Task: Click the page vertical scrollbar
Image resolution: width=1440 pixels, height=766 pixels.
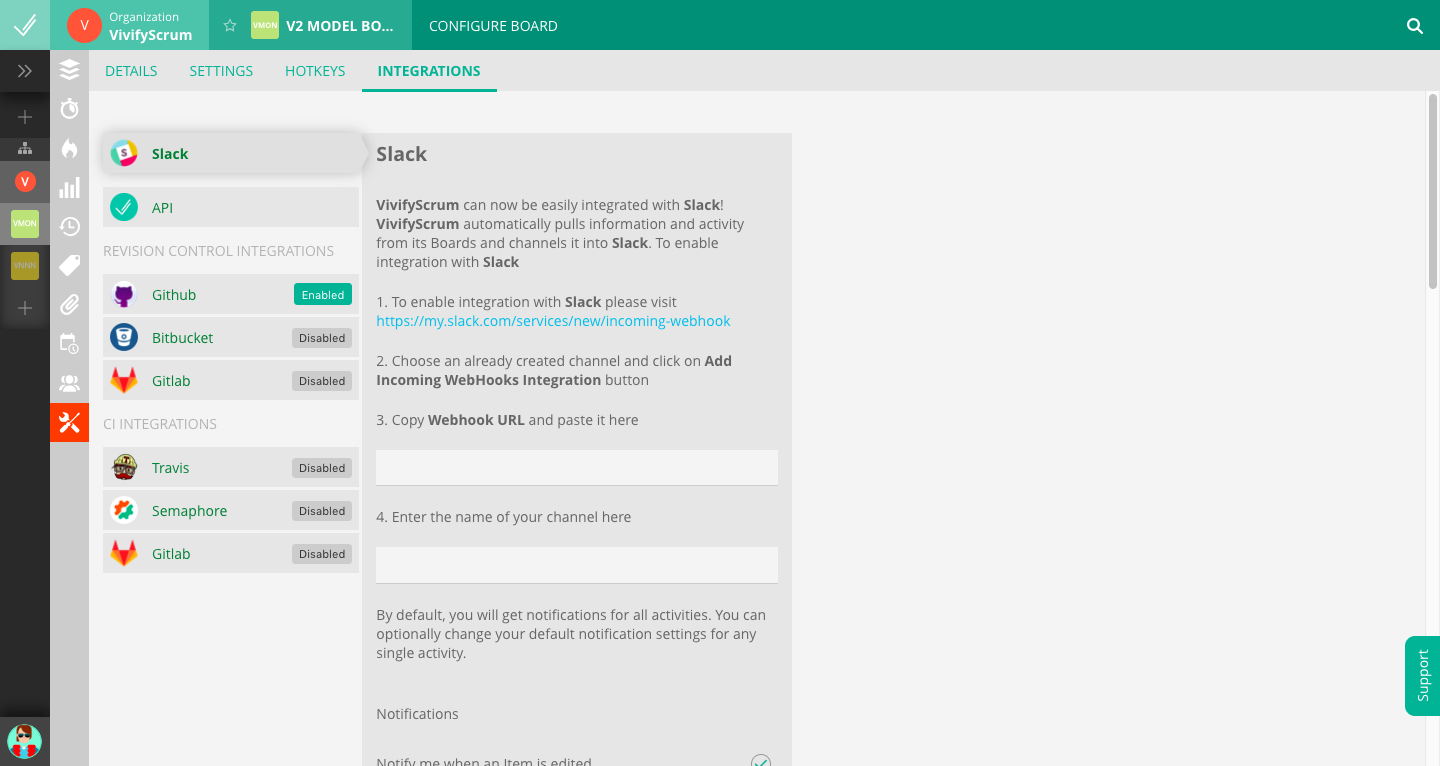Action: tap(1432, 192)
